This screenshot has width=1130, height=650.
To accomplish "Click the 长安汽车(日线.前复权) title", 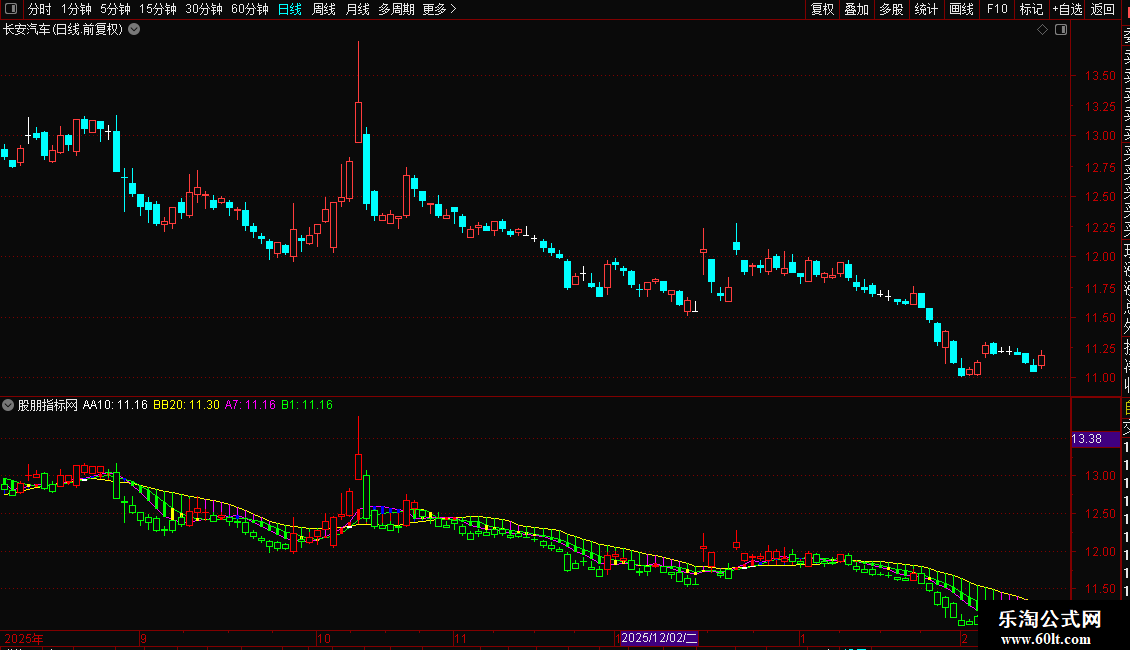I will click(63, 30).
